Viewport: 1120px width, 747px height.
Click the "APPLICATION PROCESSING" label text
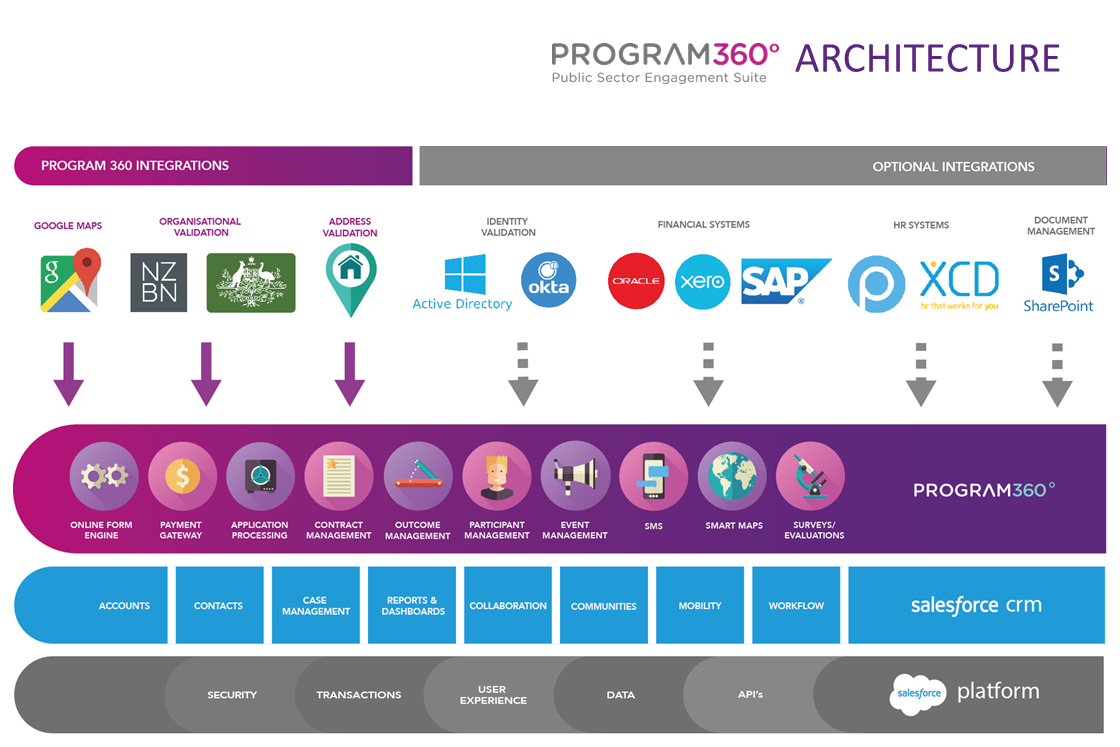click(259, 530)
